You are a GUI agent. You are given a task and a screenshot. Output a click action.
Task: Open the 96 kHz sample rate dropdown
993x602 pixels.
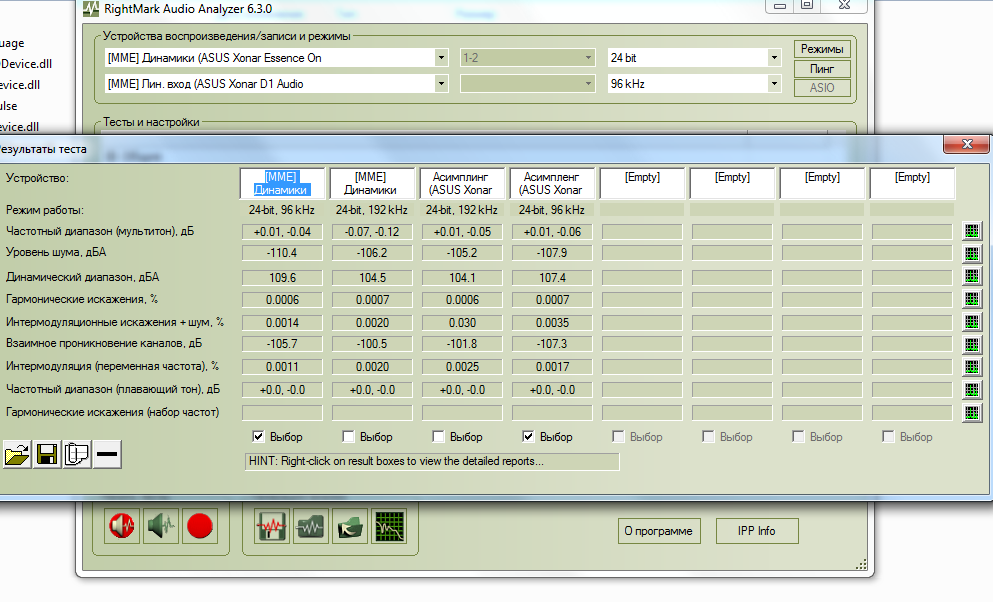click(774, 84)
